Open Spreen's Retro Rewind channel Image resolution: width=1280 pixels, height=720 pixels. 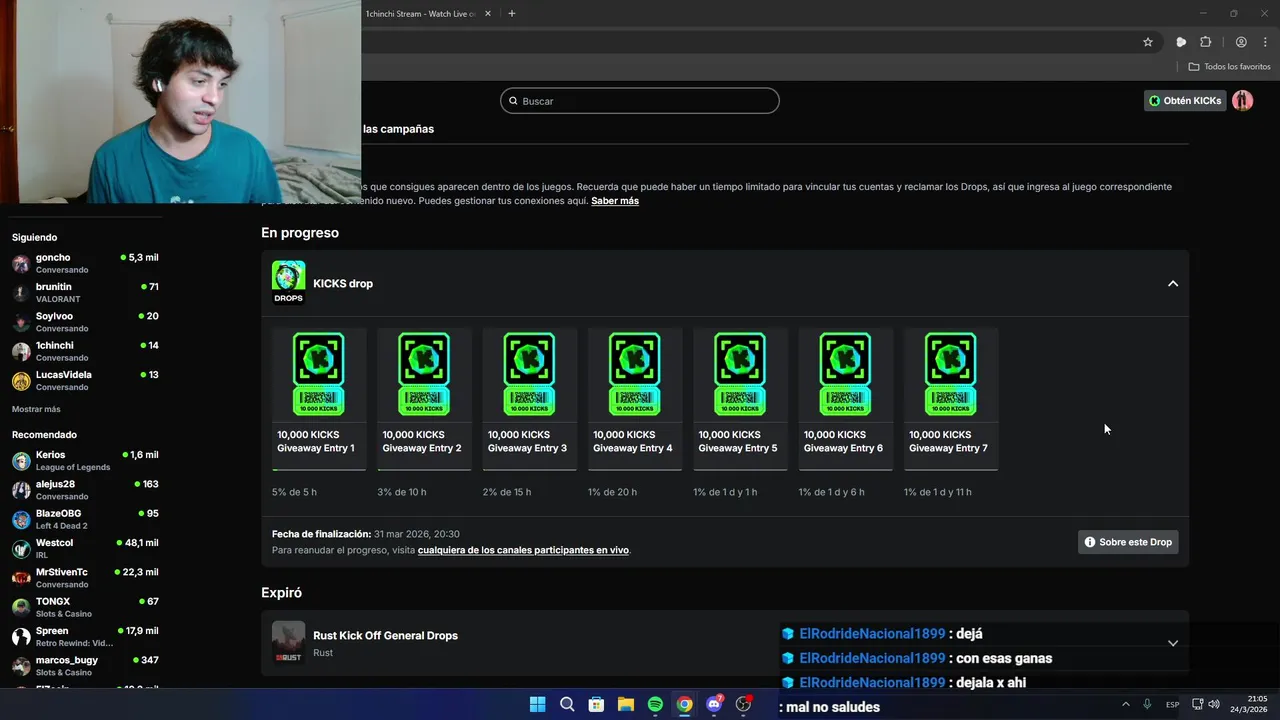click(x=85, y=636)
